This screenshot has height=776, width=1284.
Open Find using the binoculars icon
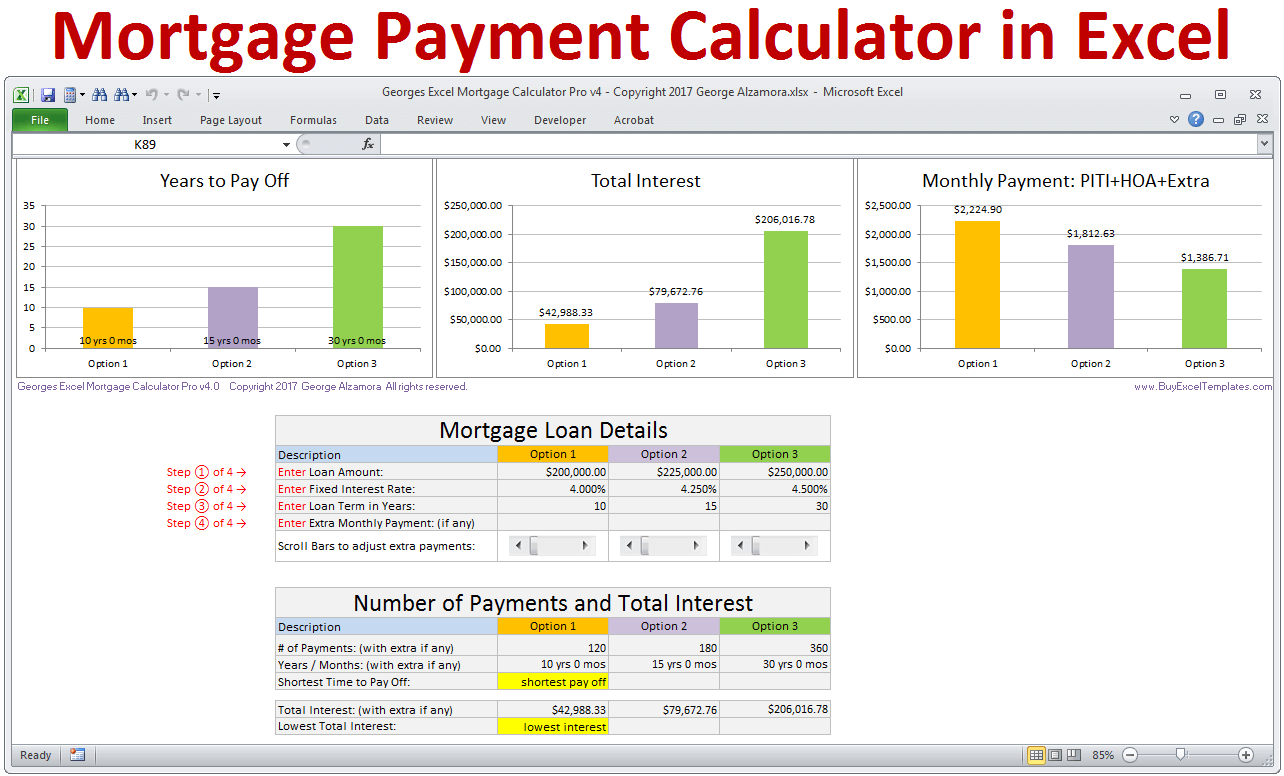click(100, 93)
